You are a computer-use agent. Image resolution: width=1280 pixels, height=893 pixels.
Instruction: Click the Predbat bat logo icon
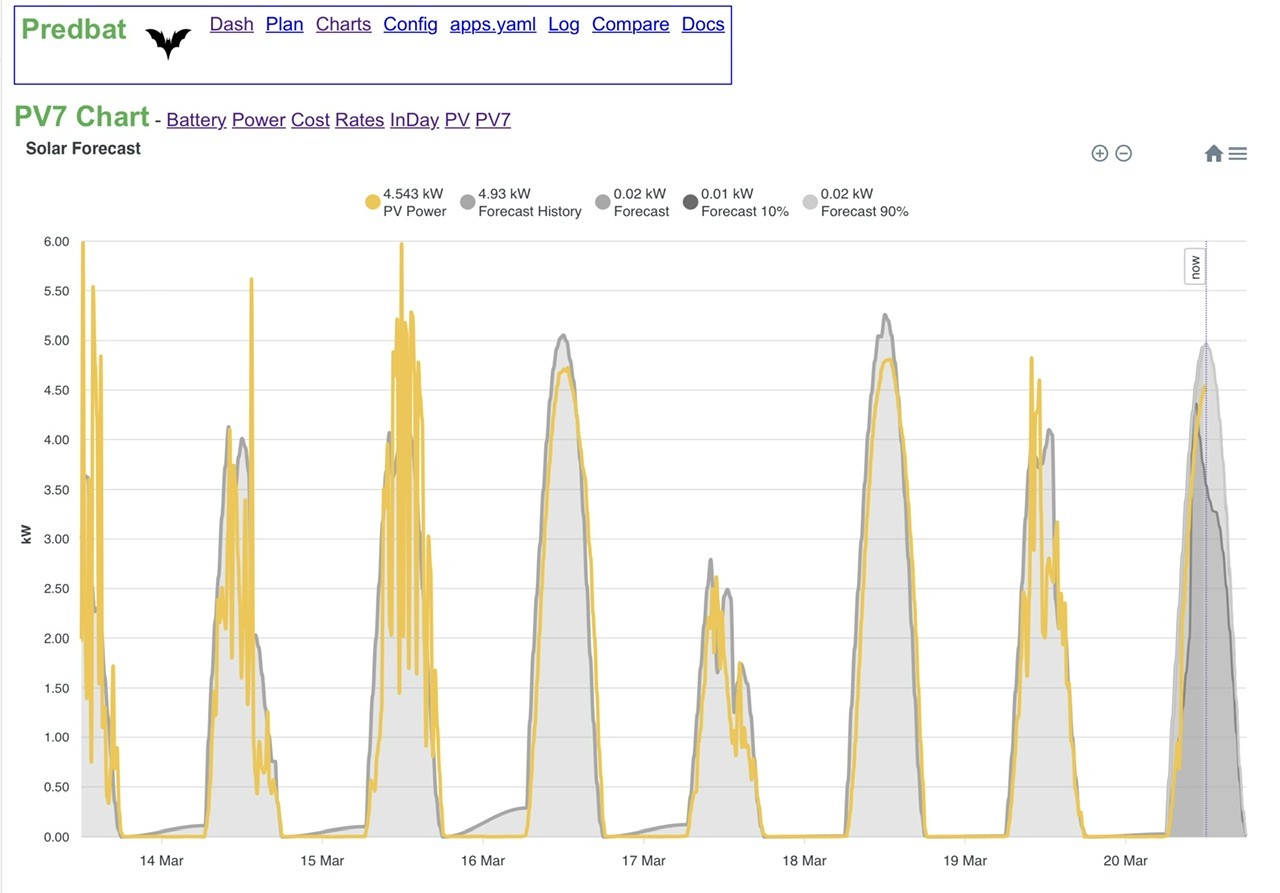(168, 43)
